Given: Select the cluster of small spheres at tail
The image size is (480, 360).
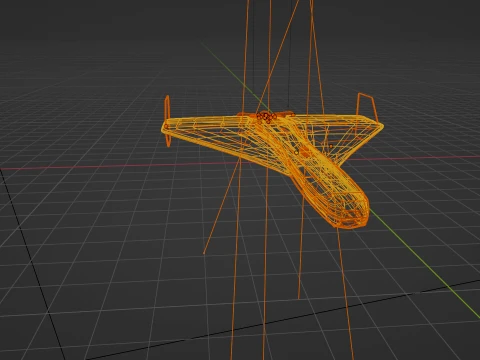Looking at the screenshot, I should [x=266, y=117].
